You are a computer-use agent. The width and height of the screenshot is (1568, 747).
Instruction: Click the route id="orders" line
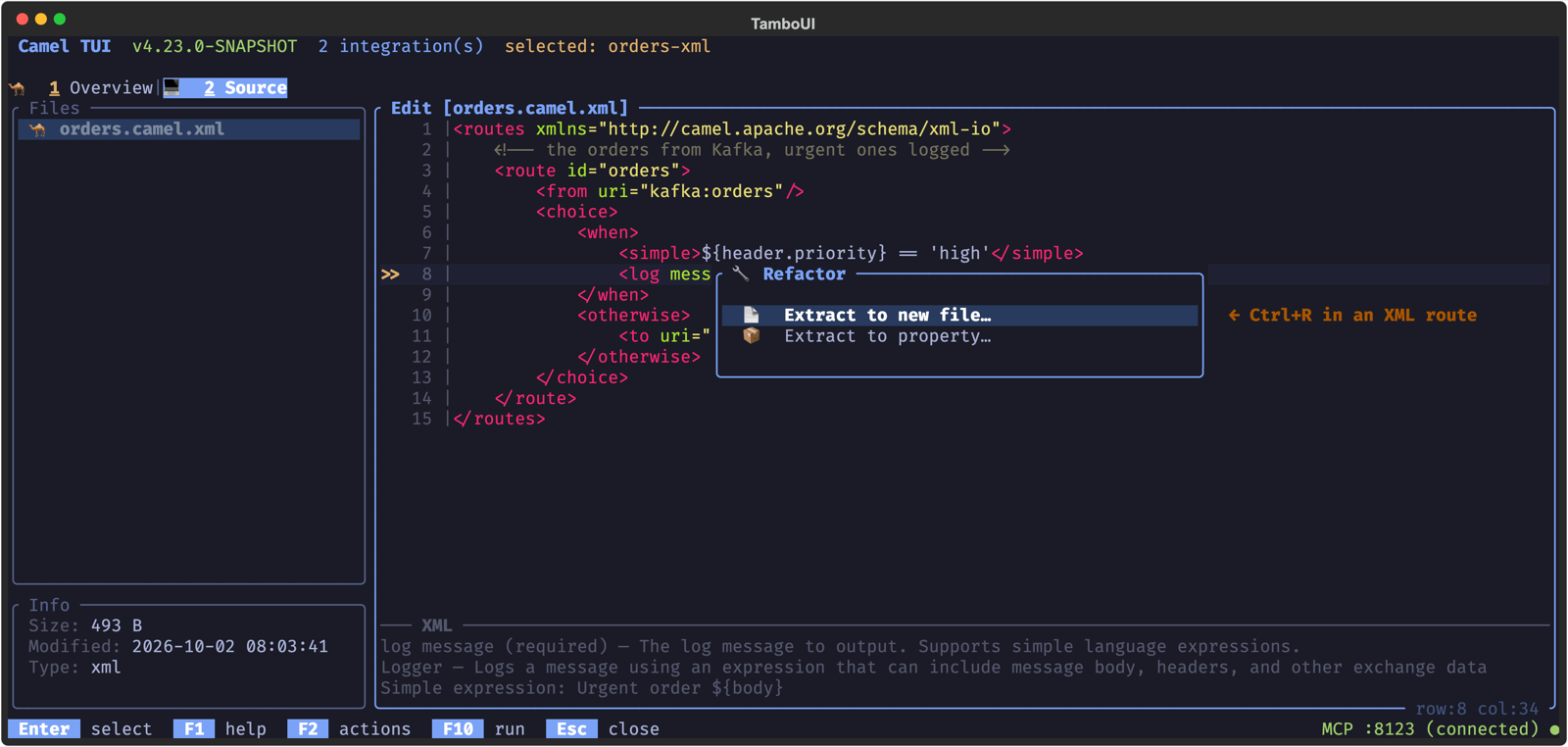(592, 171)
